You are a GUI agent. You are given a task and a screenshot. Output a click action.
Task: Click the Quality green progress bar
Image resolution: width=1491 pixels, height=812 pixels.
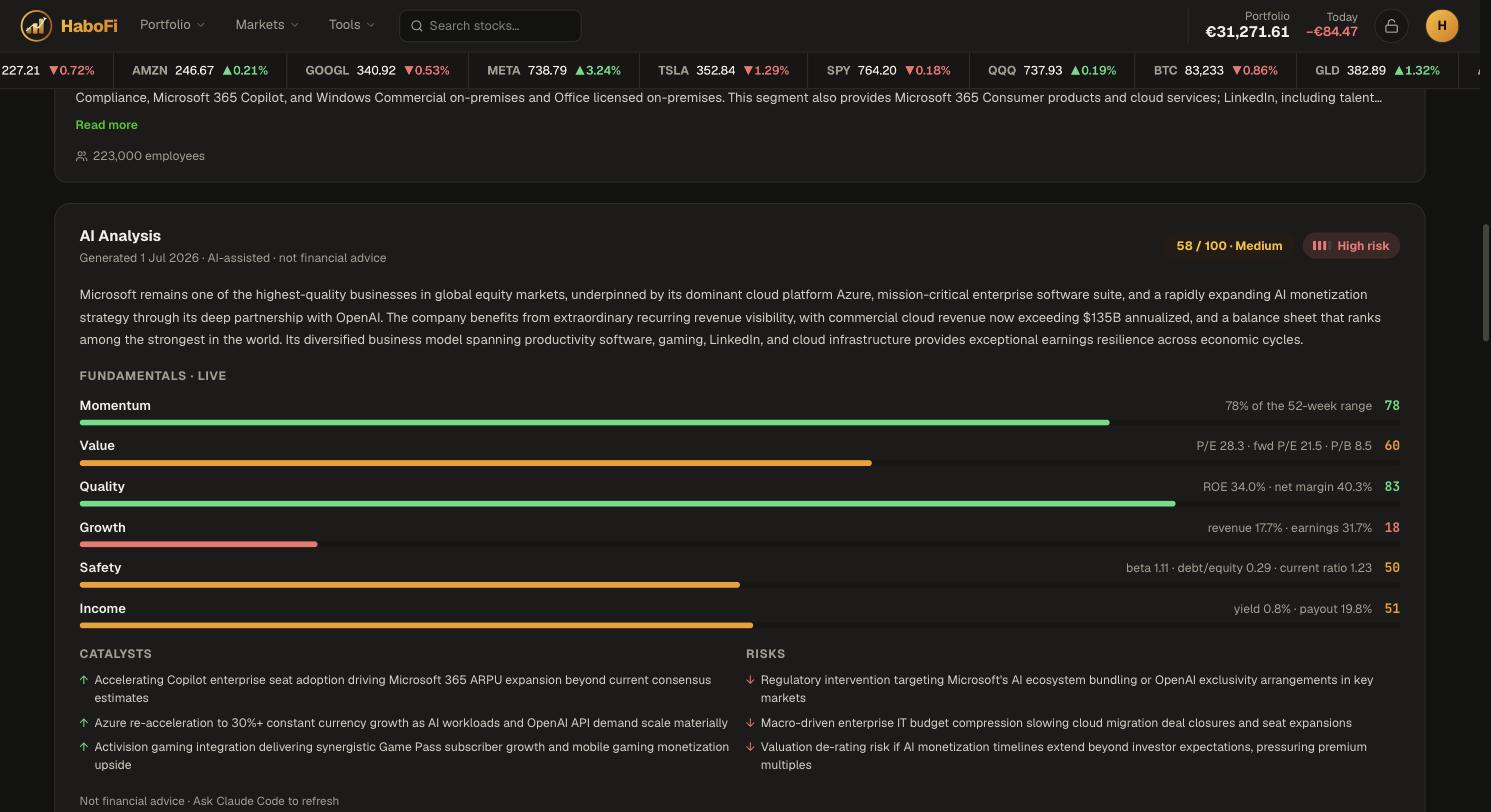[x=627, y=504]
